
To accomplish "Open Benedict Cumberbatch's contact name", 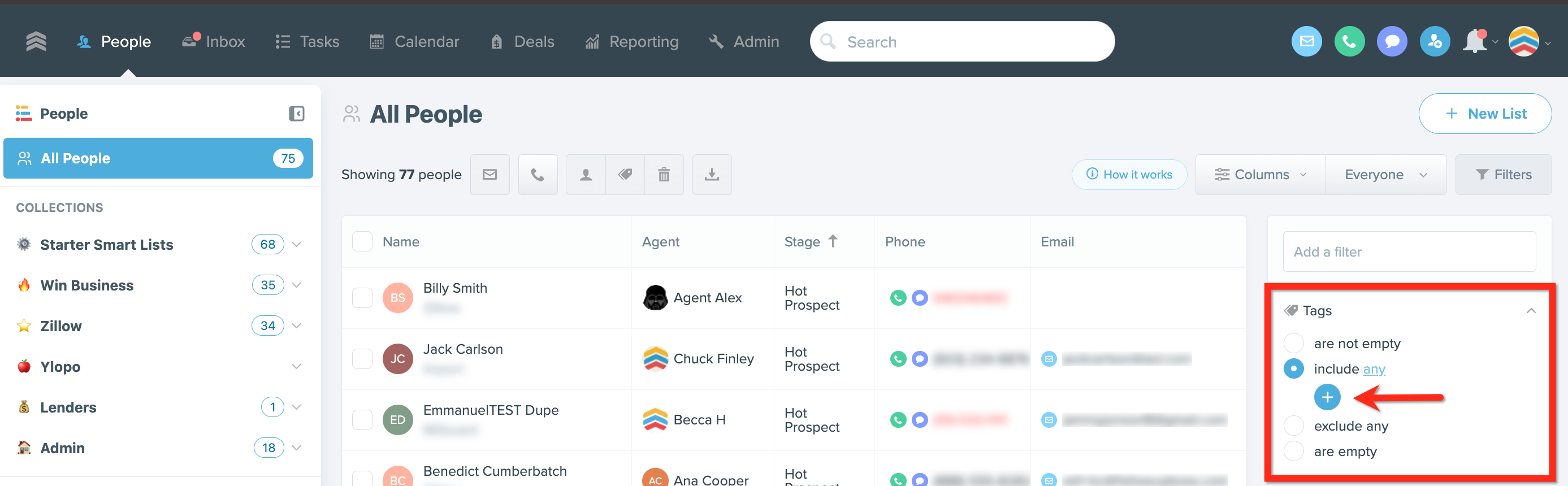I will coord(495,471).
